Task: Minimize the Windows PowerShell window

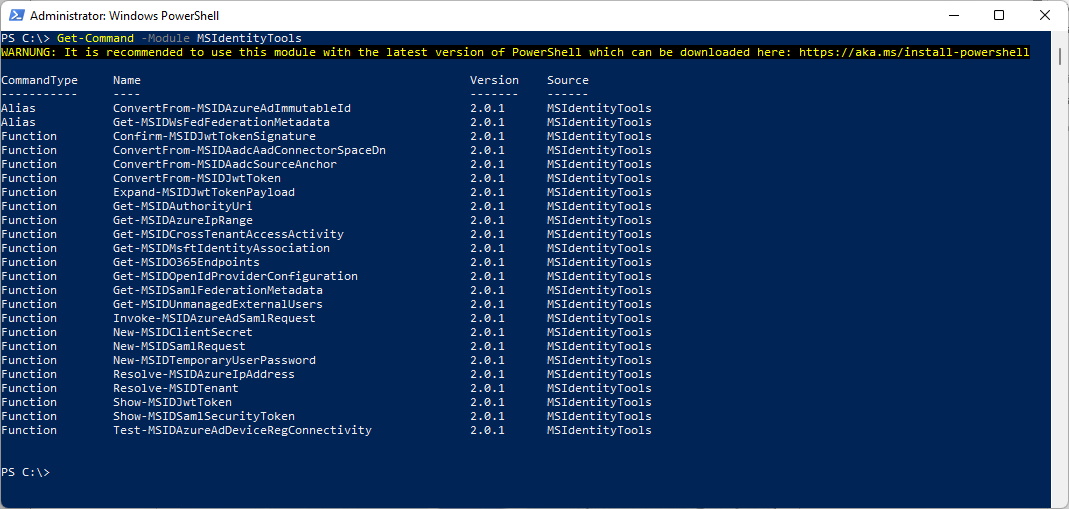Action: point(952,15)
